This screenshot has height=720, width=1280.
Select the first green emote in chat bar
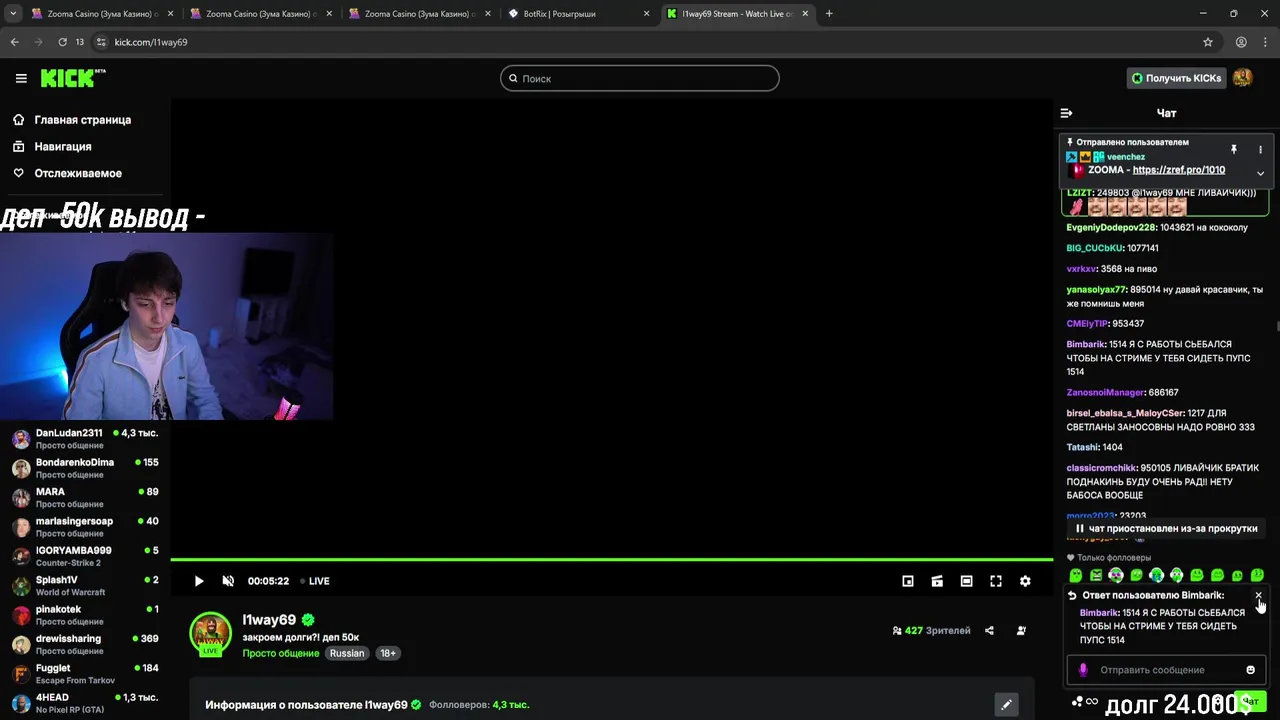pyautogui.click(x=1076, y=575)
